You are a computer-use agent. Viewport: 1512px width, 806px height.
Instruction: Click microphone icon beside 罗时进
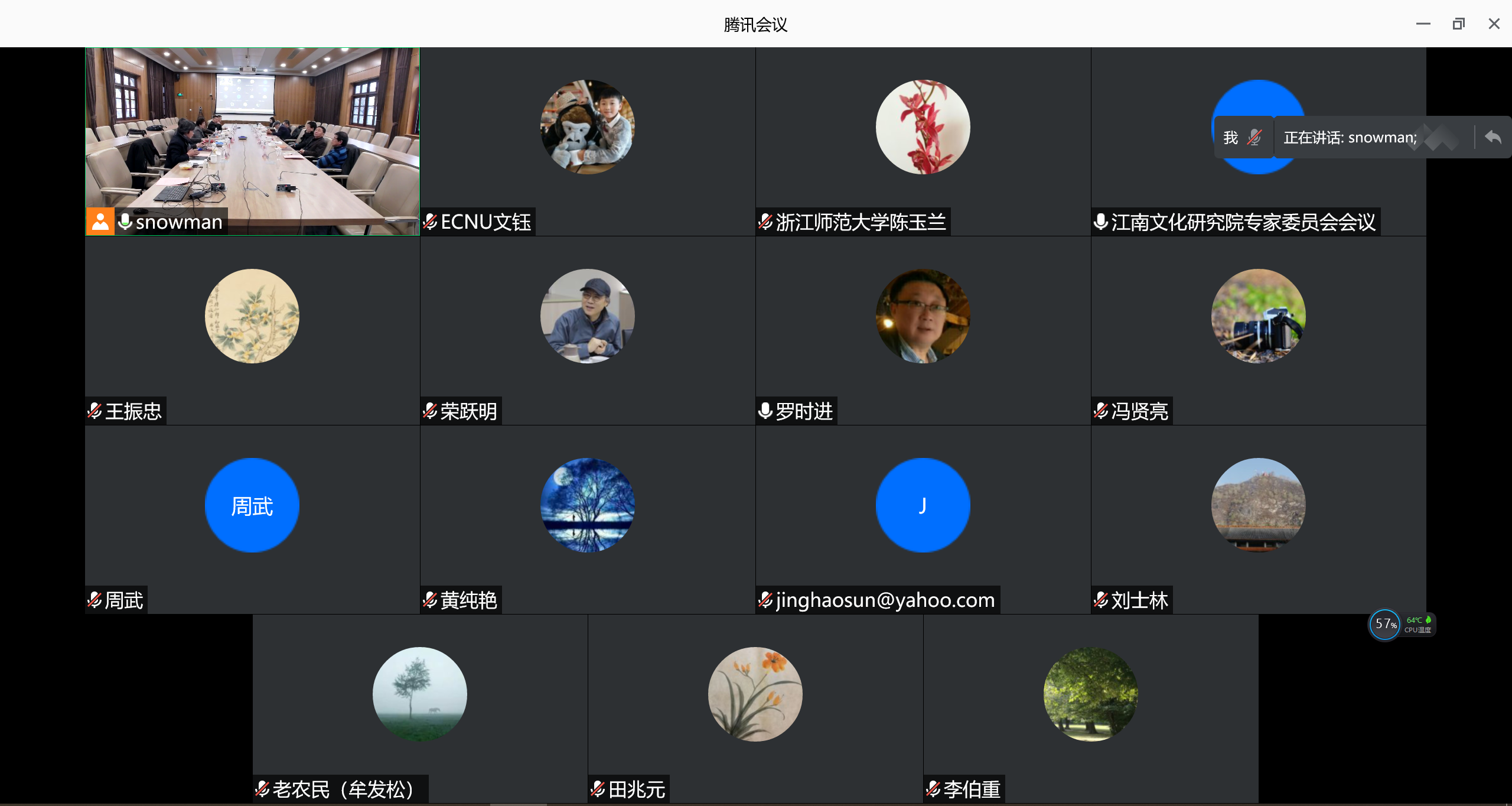point(765,411)
